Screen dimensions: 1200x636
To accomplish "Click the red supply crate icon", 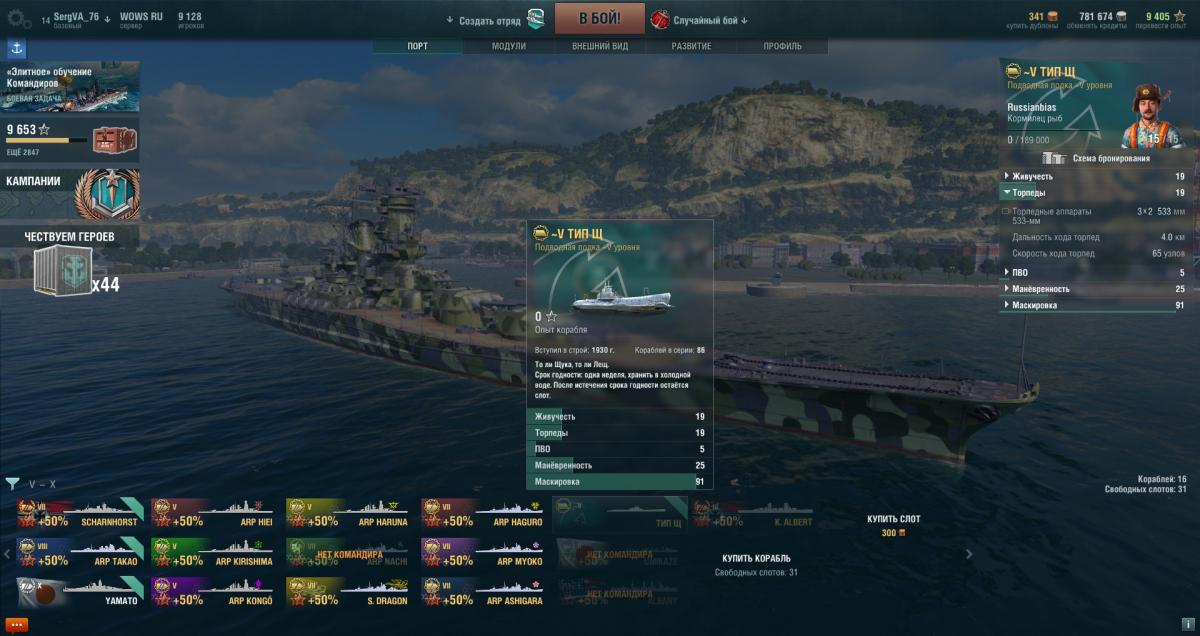I will click(x=111, y=139).
